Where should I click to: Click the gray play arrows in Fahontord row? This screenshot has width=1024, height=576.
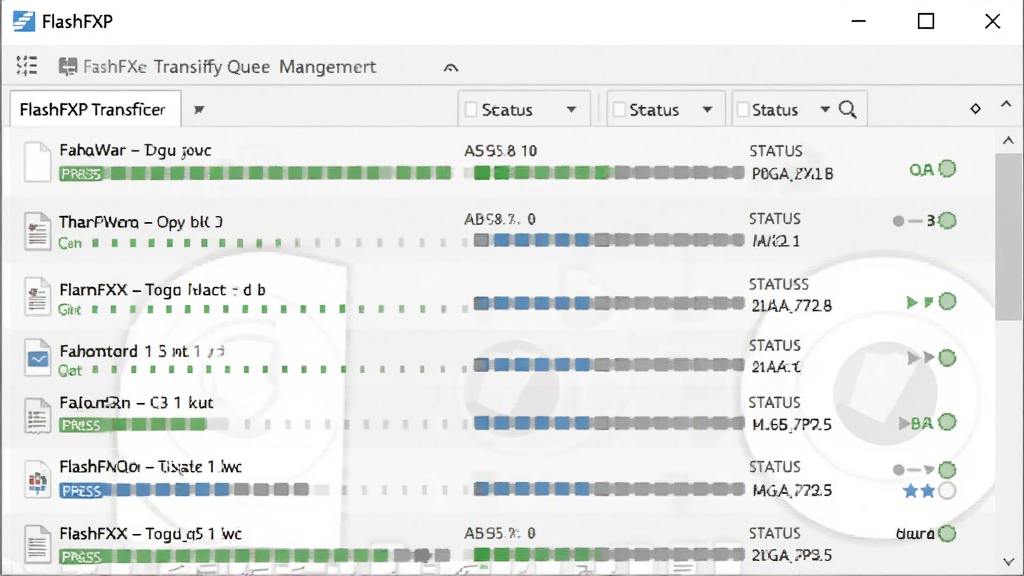921,357
